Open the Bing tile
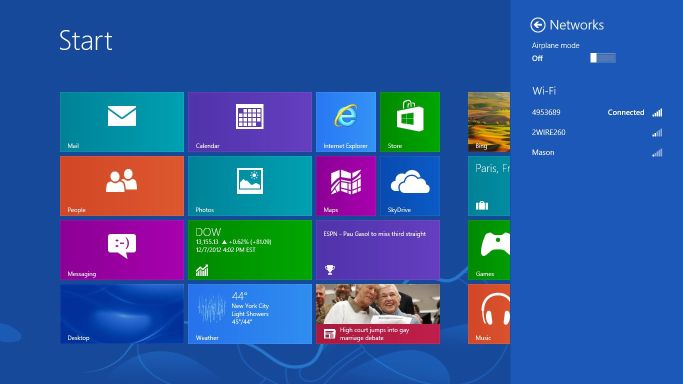Image resolution: width=683 pixels, height=384 pixels. 489,122
